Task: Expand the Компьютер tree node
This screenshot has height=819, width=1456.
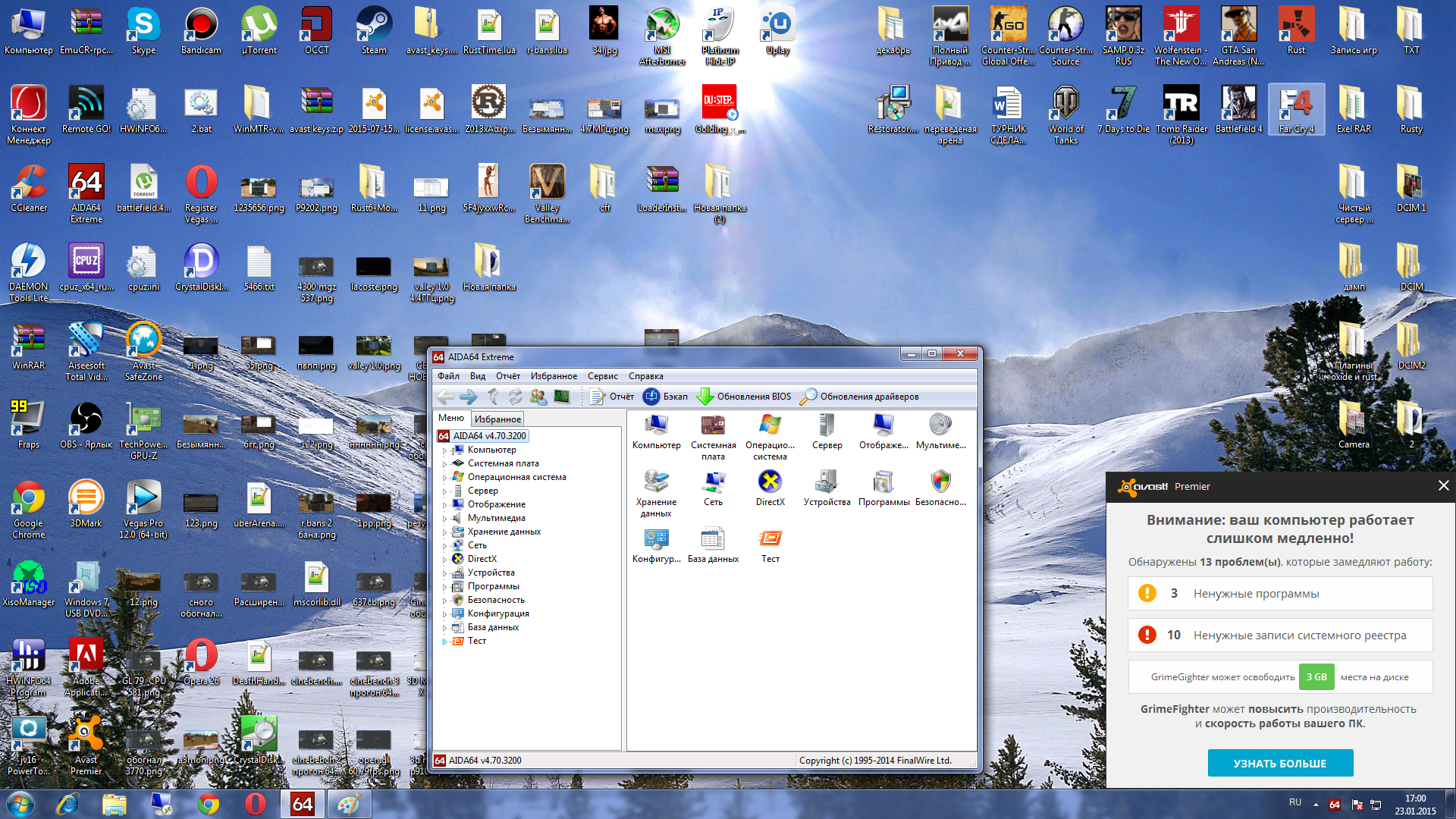Action: click(x=444, y=450)
